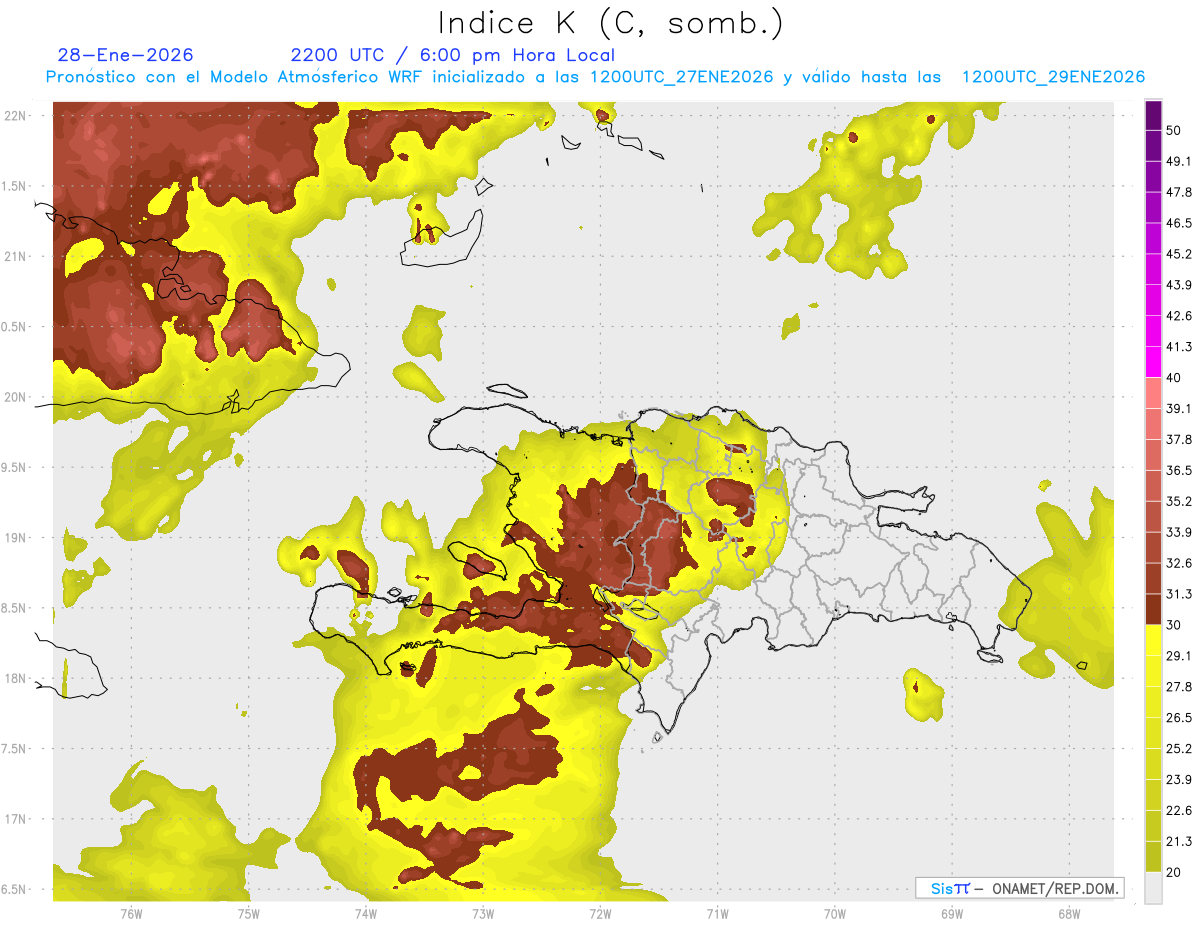The image size is (1200, 927).
Task: Click the colorbar value "41.3"
Action: 1180,347
